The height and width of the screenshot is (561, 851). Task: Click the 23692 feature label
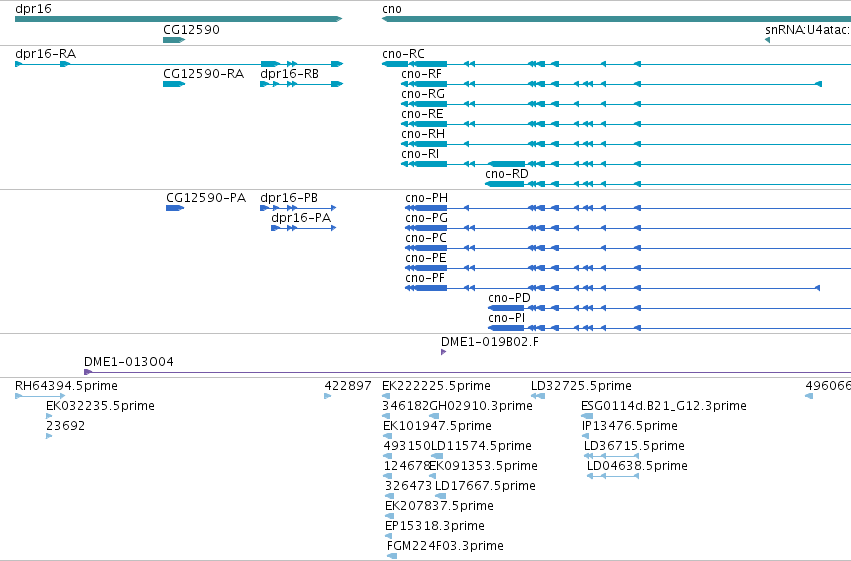pos(66,426)
